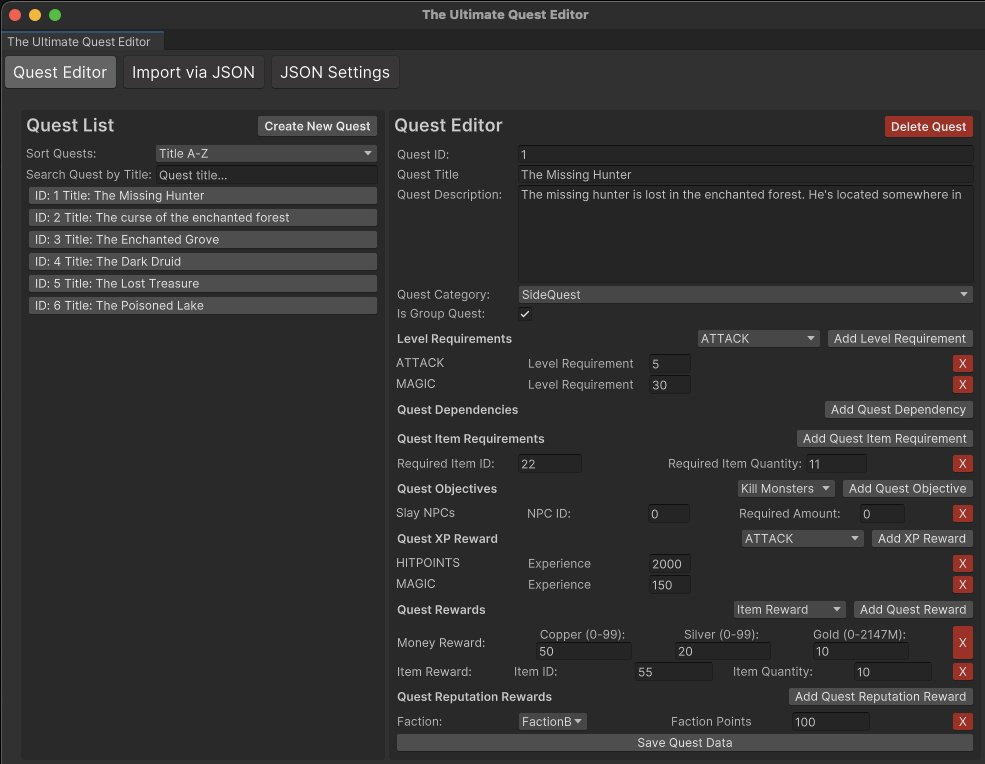
Task: Open the FactionB faction dropdown
Action: (x=552, y=721)
